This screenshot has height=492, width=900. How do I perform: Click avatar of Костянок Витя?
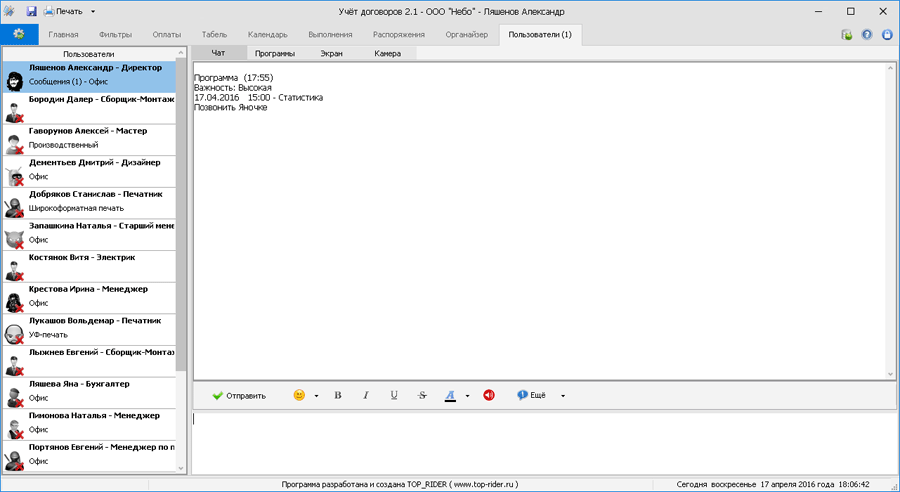coord(14,270)
